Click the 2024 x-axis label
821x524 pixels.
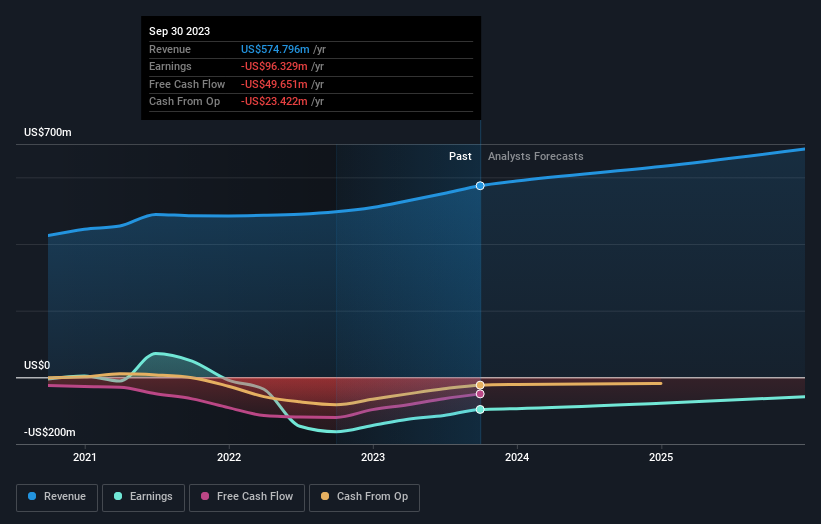[517, 458]
